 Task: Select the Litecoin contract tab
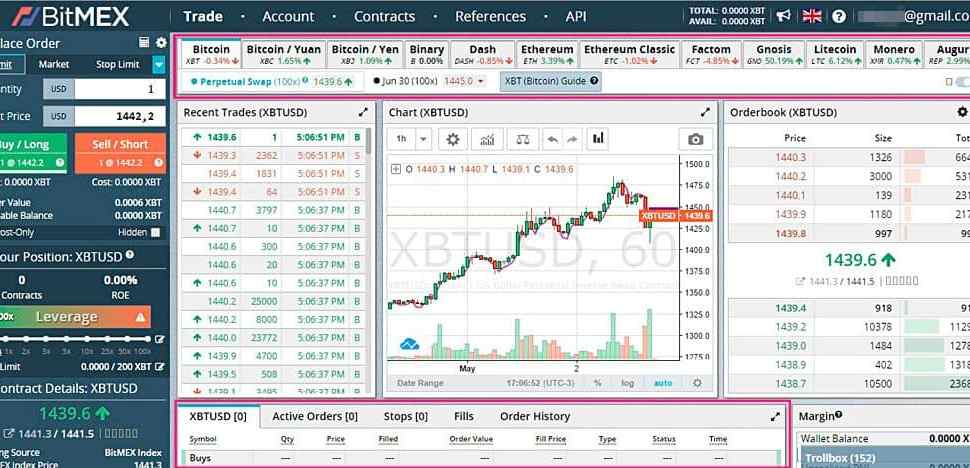point(835,54)
